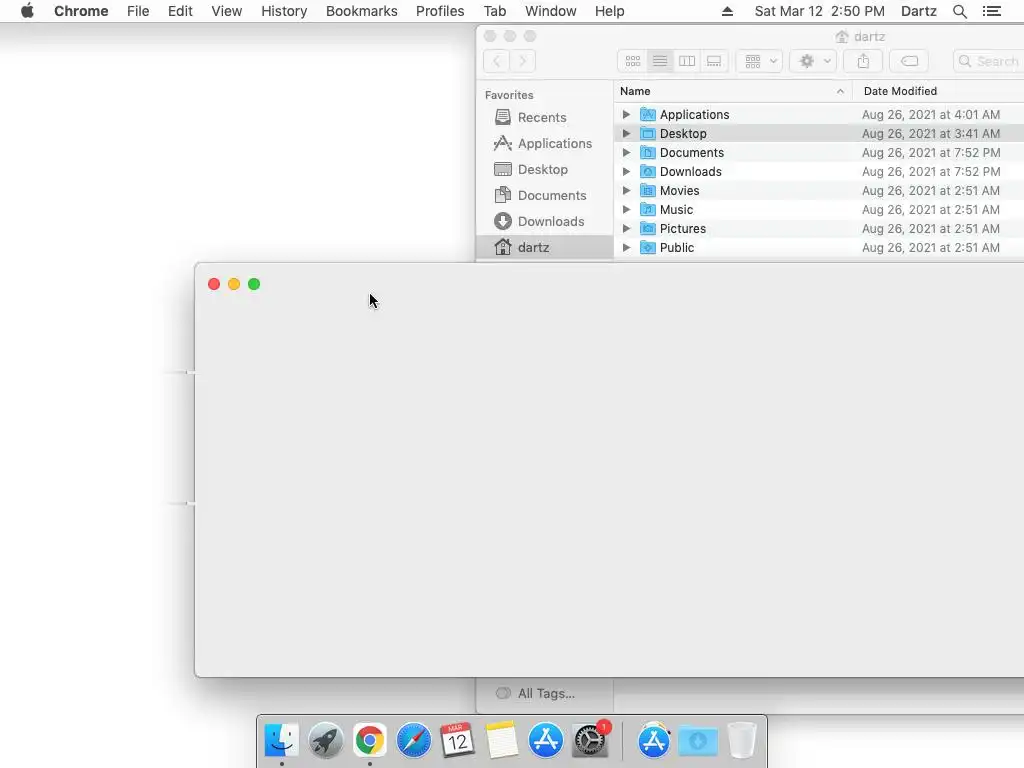Open Safari compass icon in Dock
Screen dimensions: 1024x768
tap(413, 741)
